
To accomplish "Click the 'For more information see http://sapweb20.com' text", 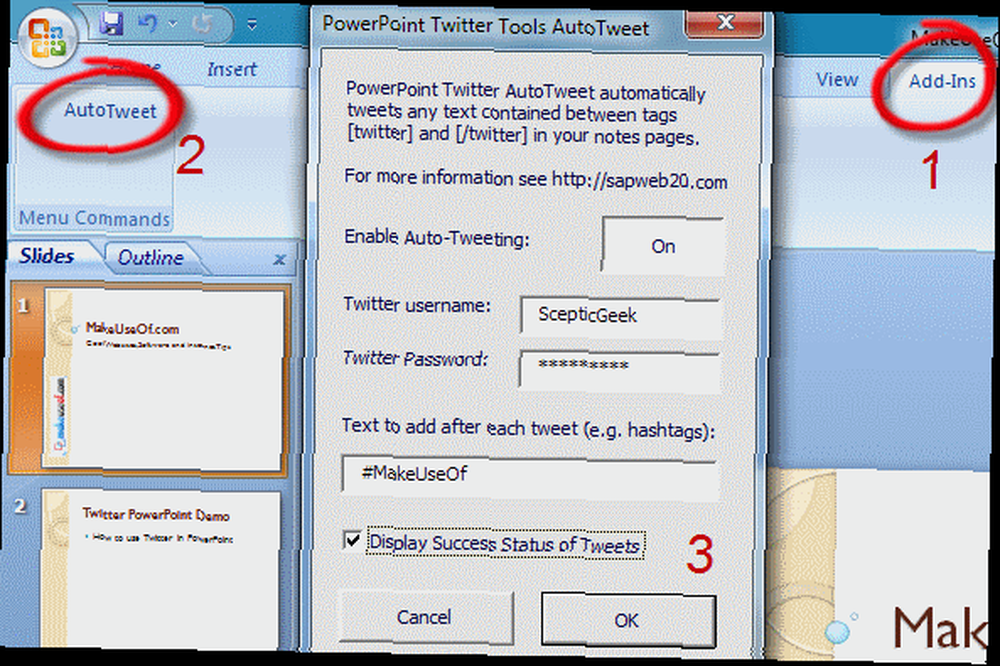I will point(536,179).
